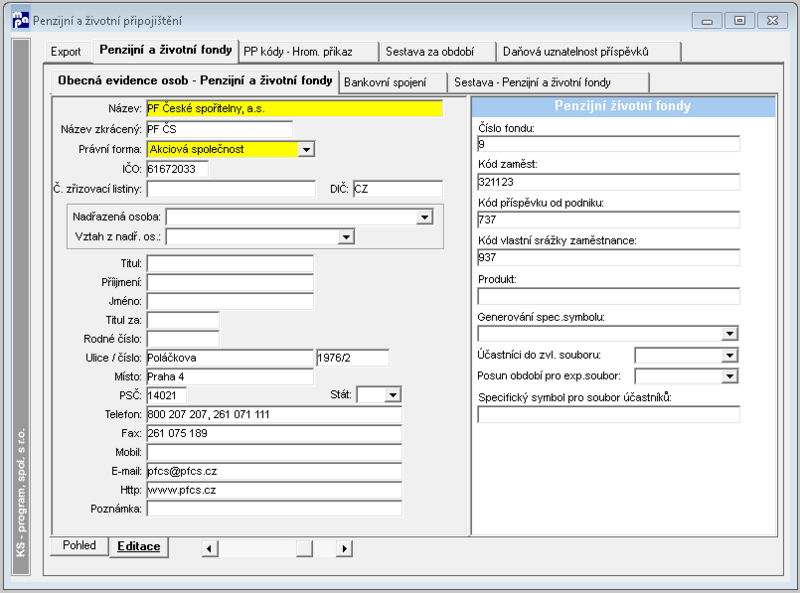Click the Název field with PF České spořitelny
800x593 pixels.
294,109
